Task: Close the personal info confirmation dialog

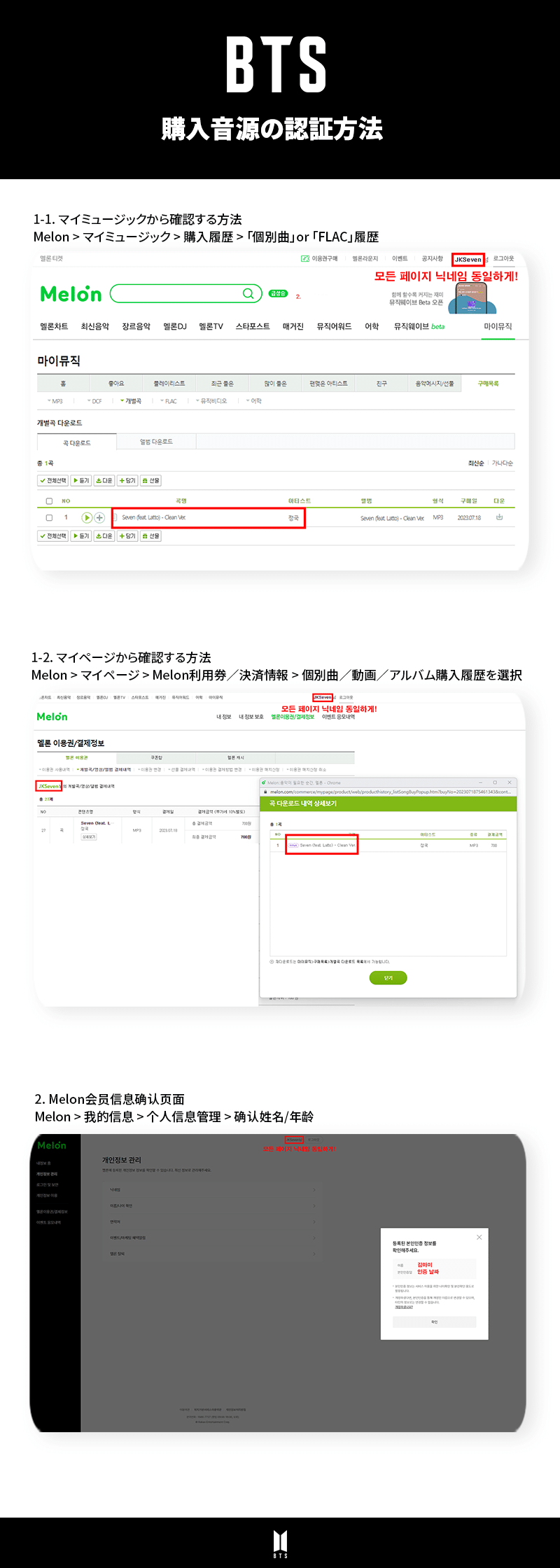Action: [479, 1237]
